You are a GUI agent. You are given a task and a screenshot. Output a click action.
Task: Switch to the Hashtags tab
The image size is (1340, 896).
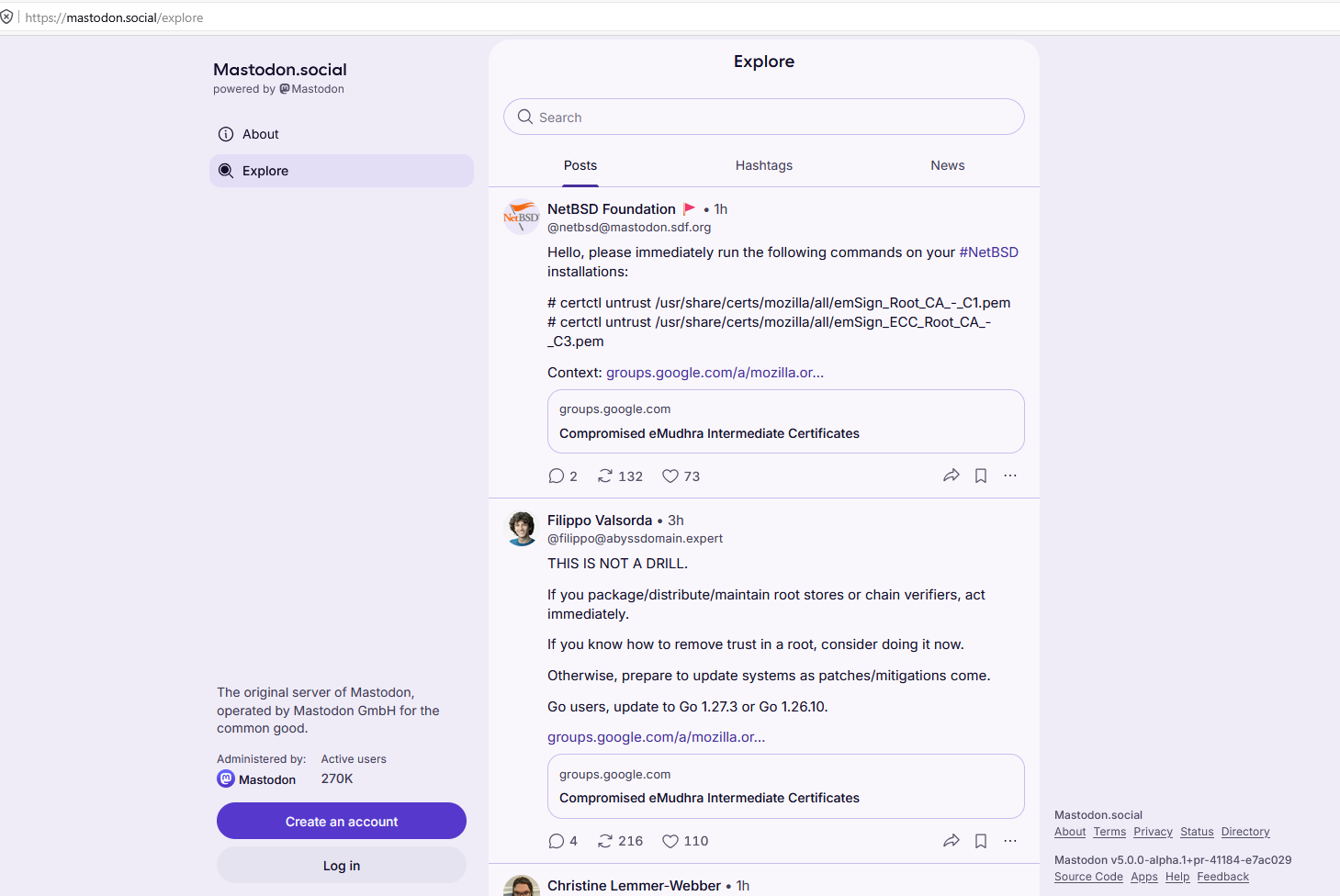click(x=764, y=165)
